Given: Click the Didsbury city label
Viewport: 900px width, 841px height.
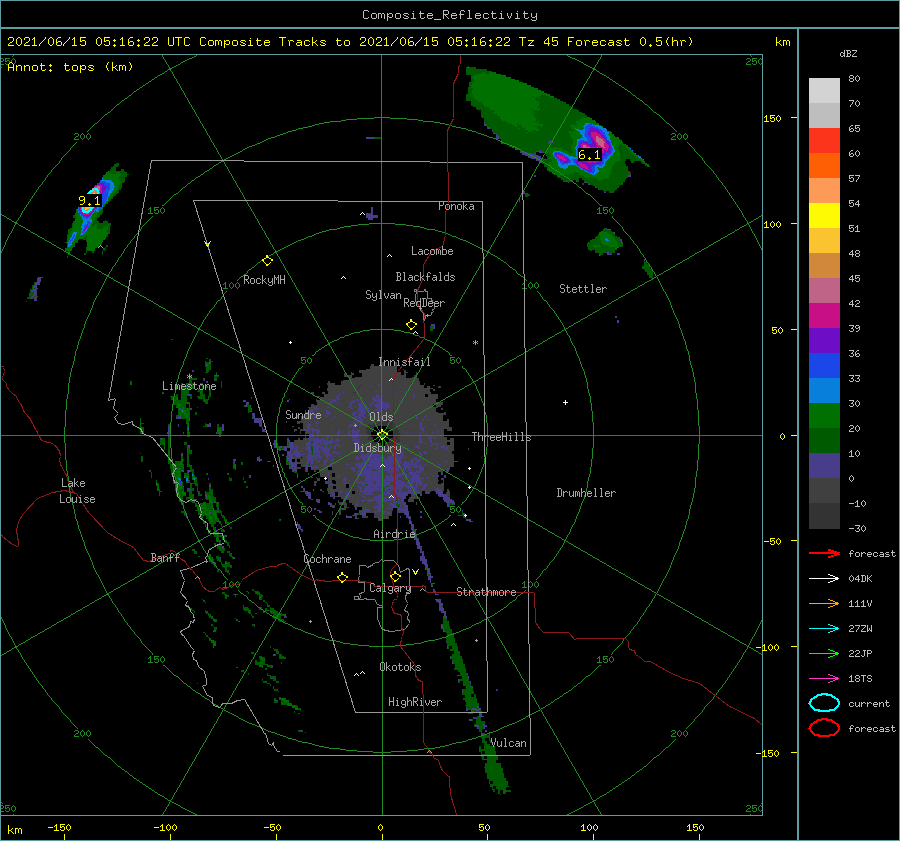Looking at the screenshot, I should pyautogui.click(x=377, y=448).
